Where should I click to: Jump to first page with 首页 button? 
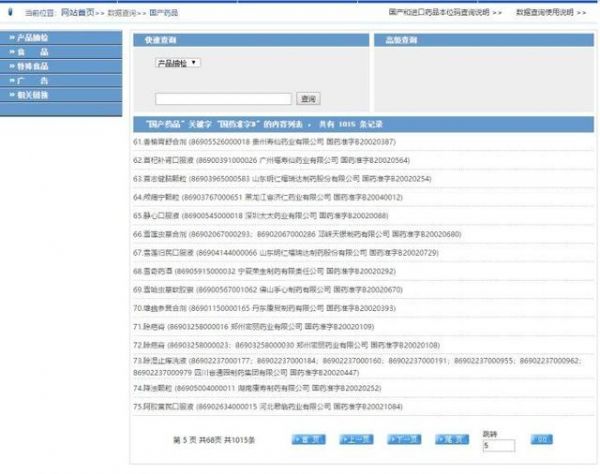pyautogui.click(x=308, y=440)
